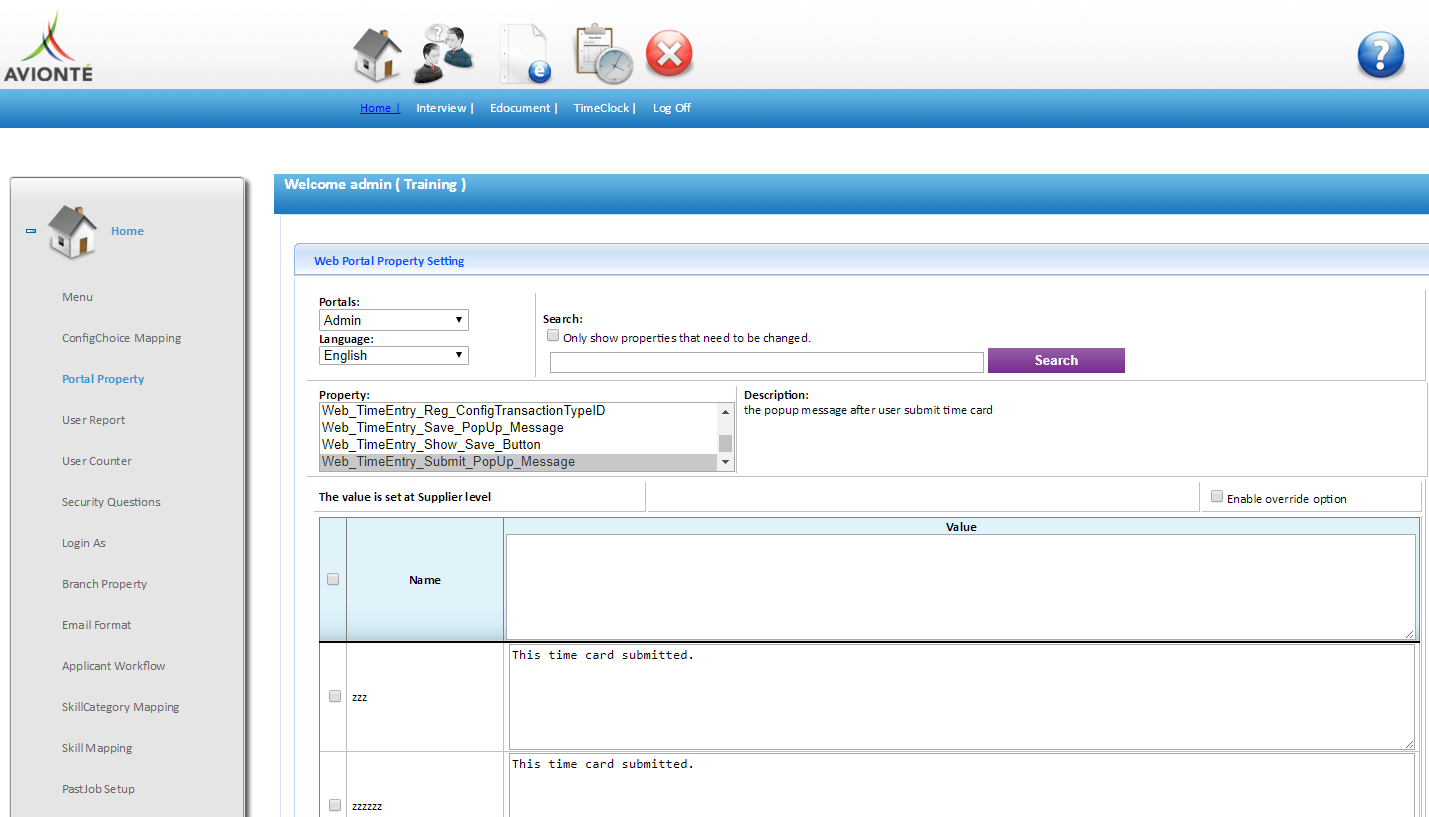Open Portal Property in the sidebar
The image size is (1429, 817).
click(103, 379)
